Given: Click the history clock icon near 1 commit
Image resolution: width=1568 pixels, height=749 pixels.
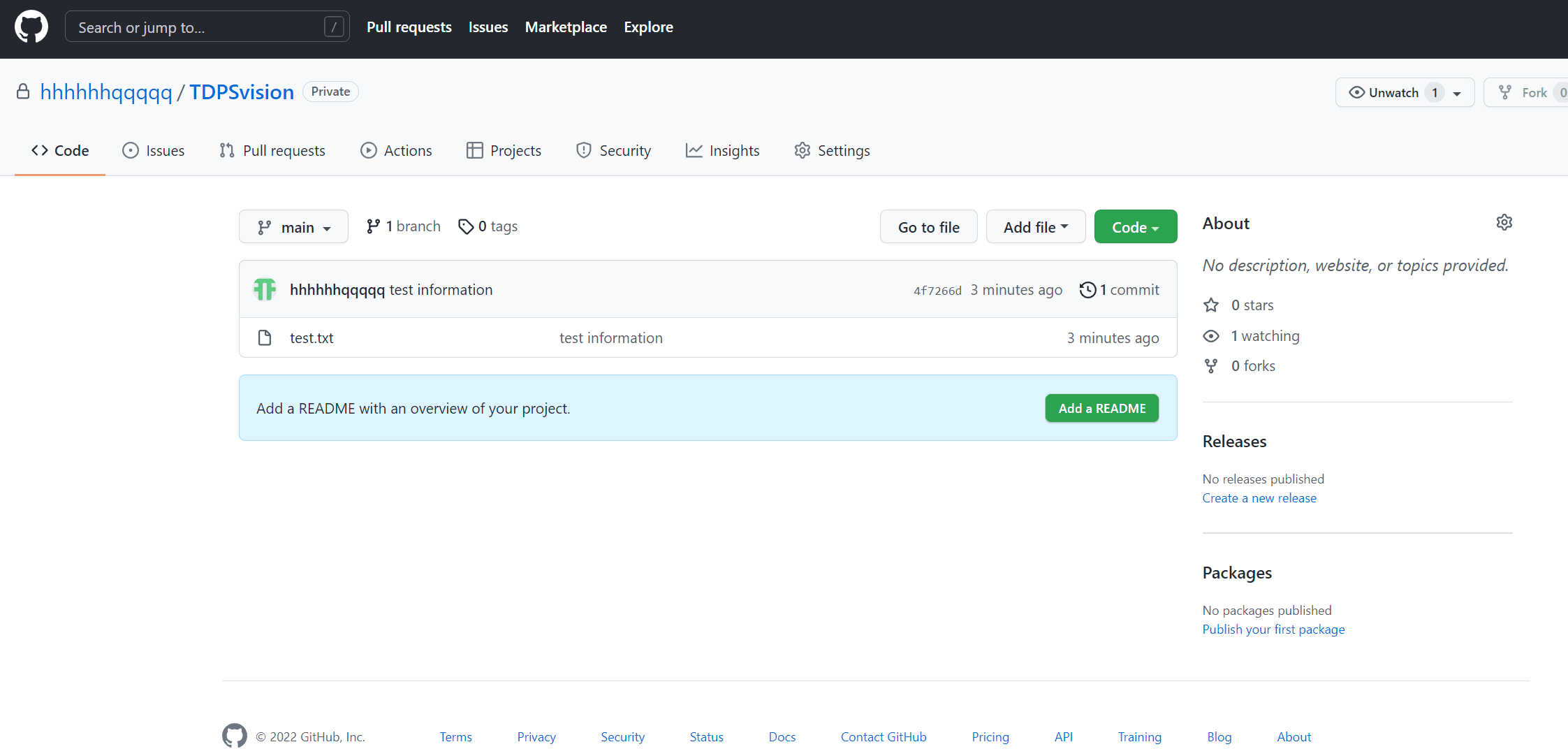Looking at the screenshot, I should point(1087,289).
